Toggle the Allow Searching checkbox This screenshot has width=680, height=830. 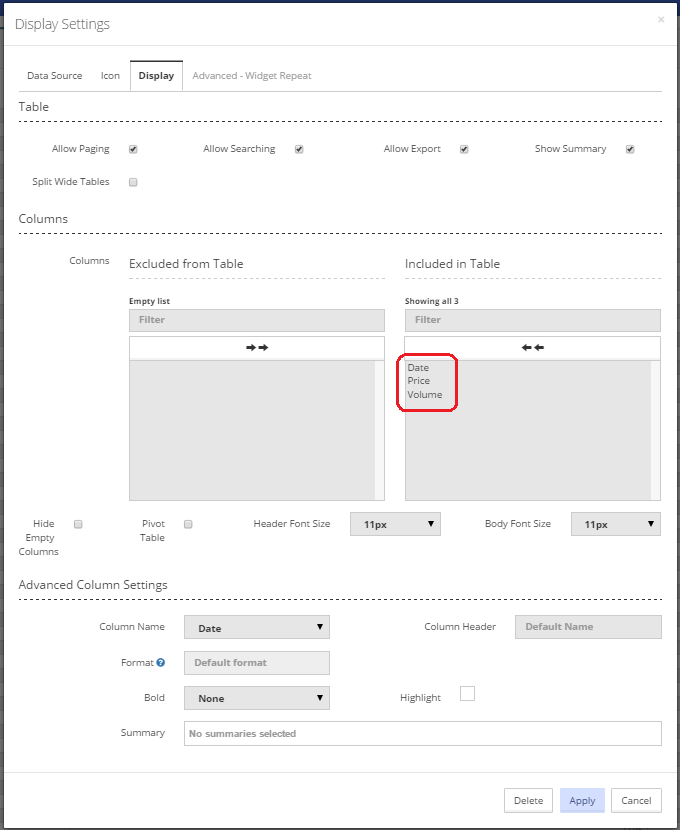pos(299,149)
